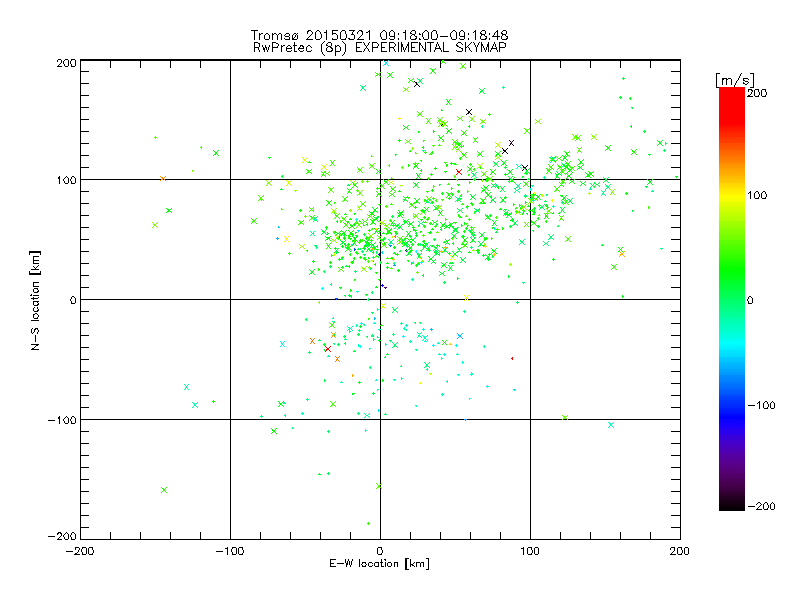Click the x-axis tick label '100'
This screenshot has width=800, height=600.
coord(530,551)
